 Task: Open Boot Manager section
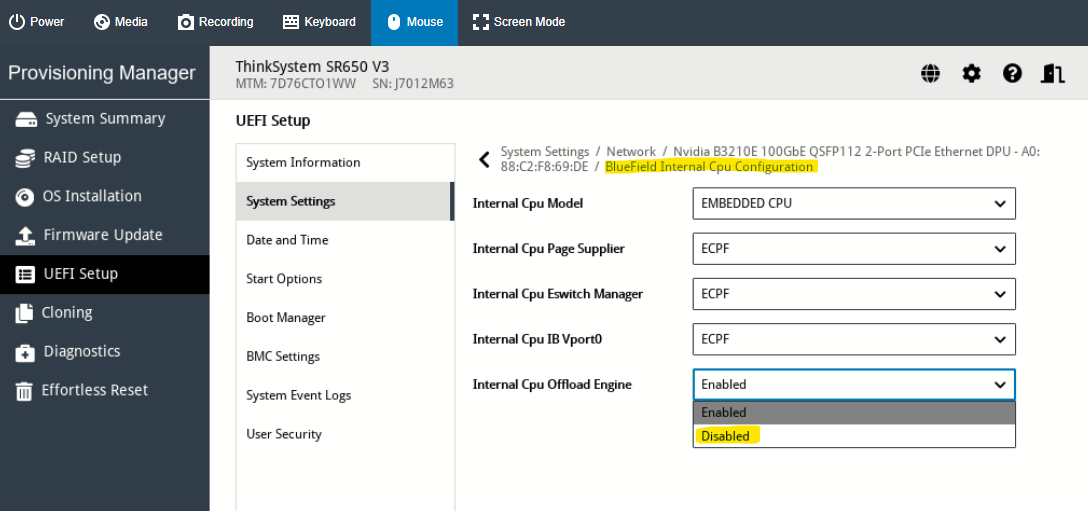(345, 318)
